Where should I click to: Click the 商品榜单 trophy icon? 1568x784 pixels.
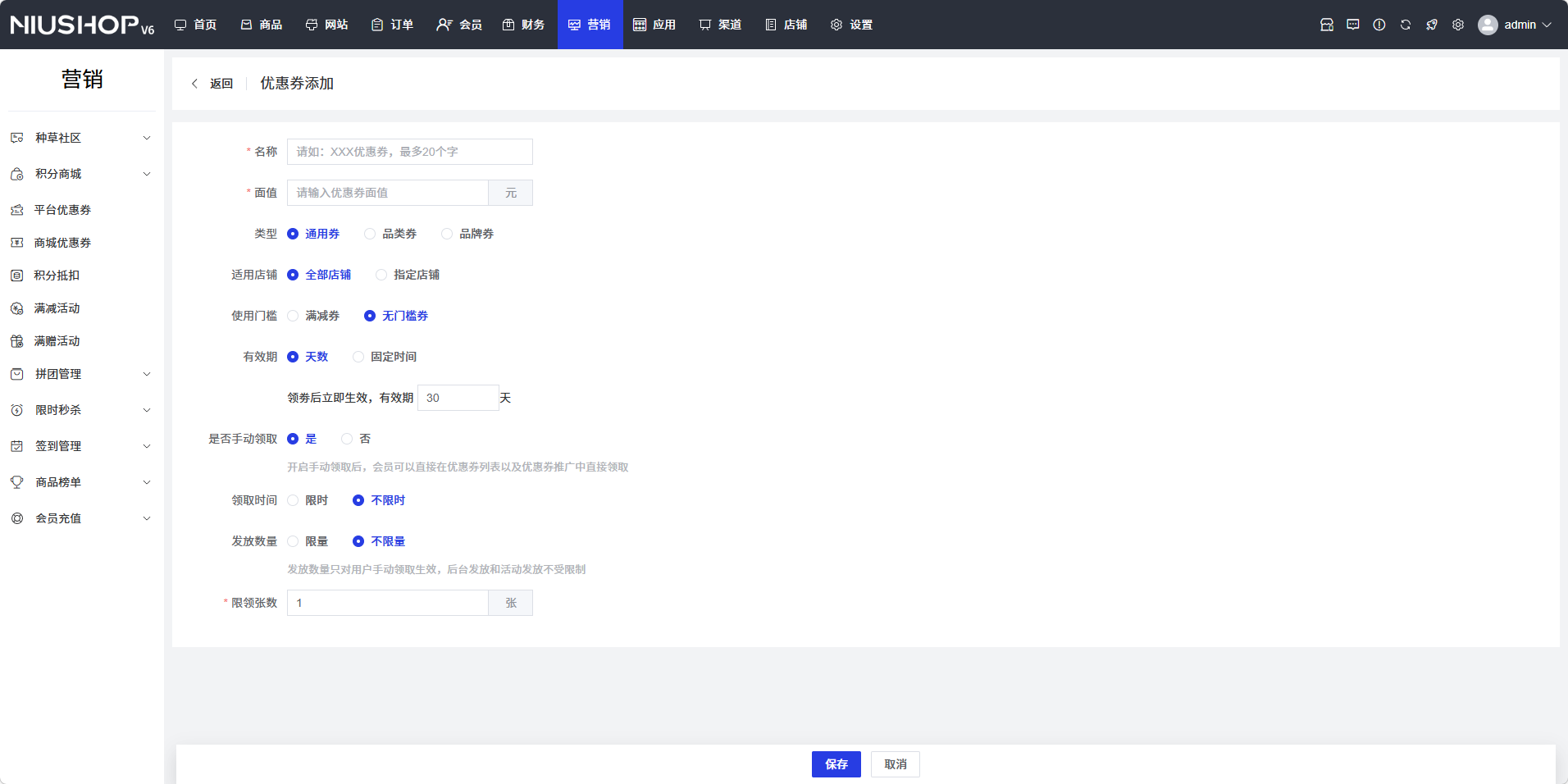[17, 482]
